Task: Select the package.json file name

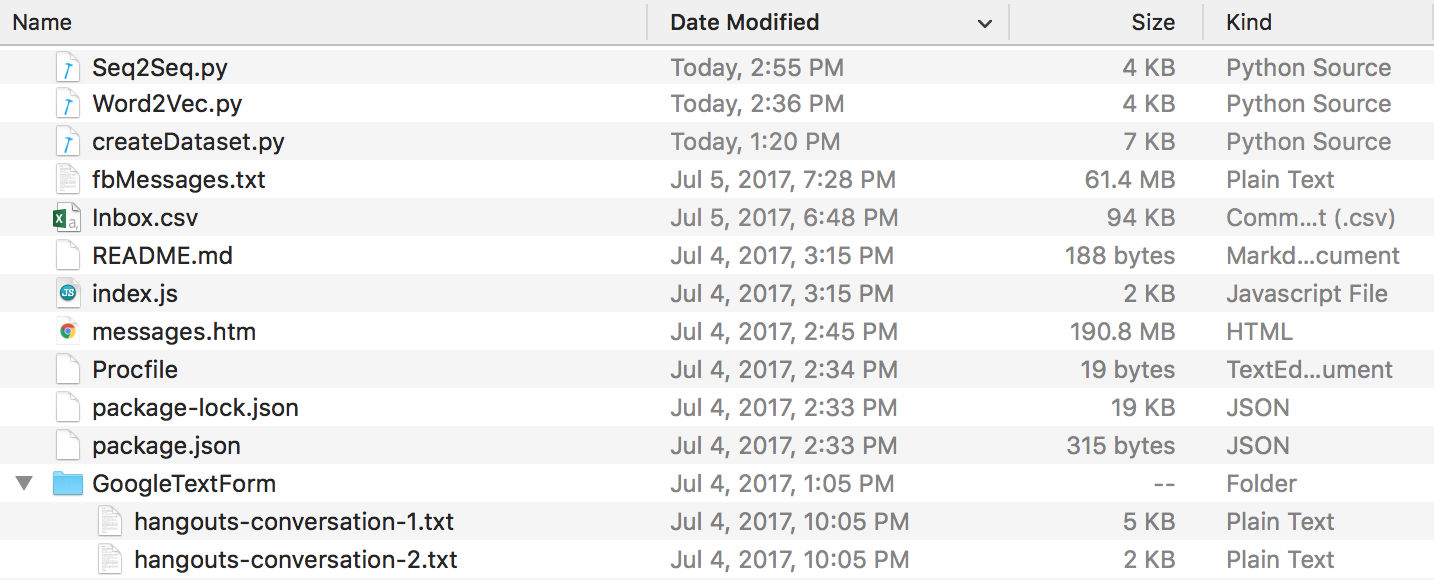Action: click(x=166, y=446)
